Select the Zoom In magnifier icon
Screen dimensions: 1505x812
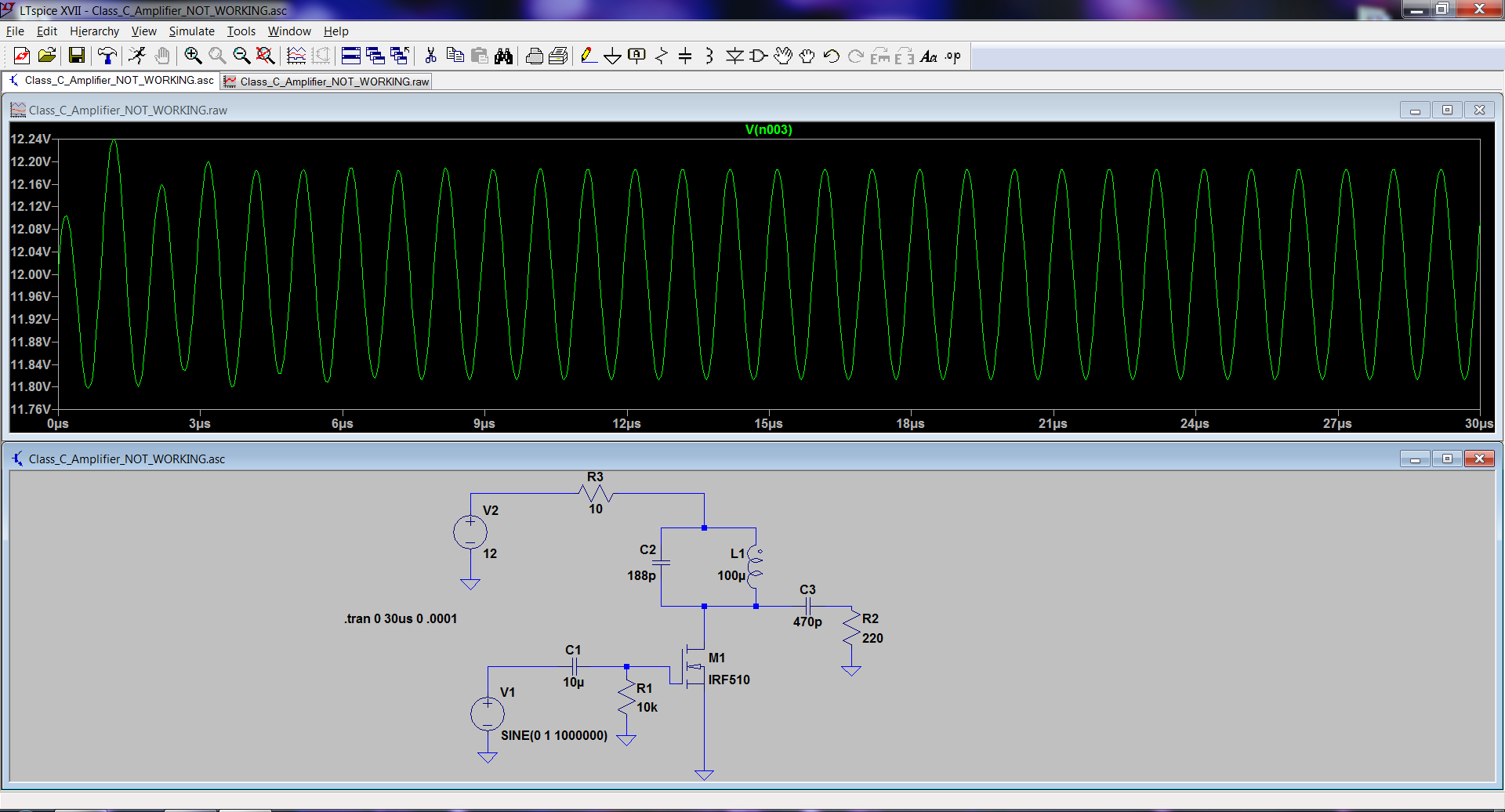pyautogui.click(x=193, y=56)
